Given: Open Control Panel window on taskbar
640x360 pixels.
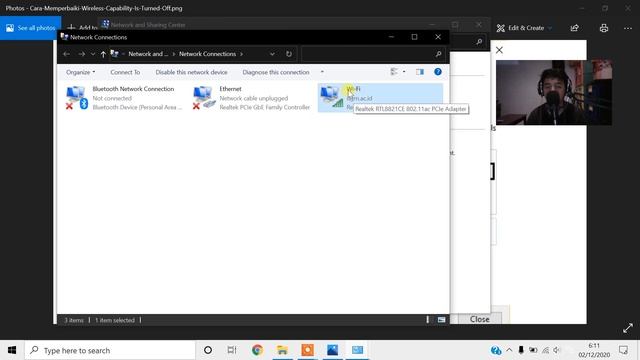Looking at the screenshot, I should [358, 350].
